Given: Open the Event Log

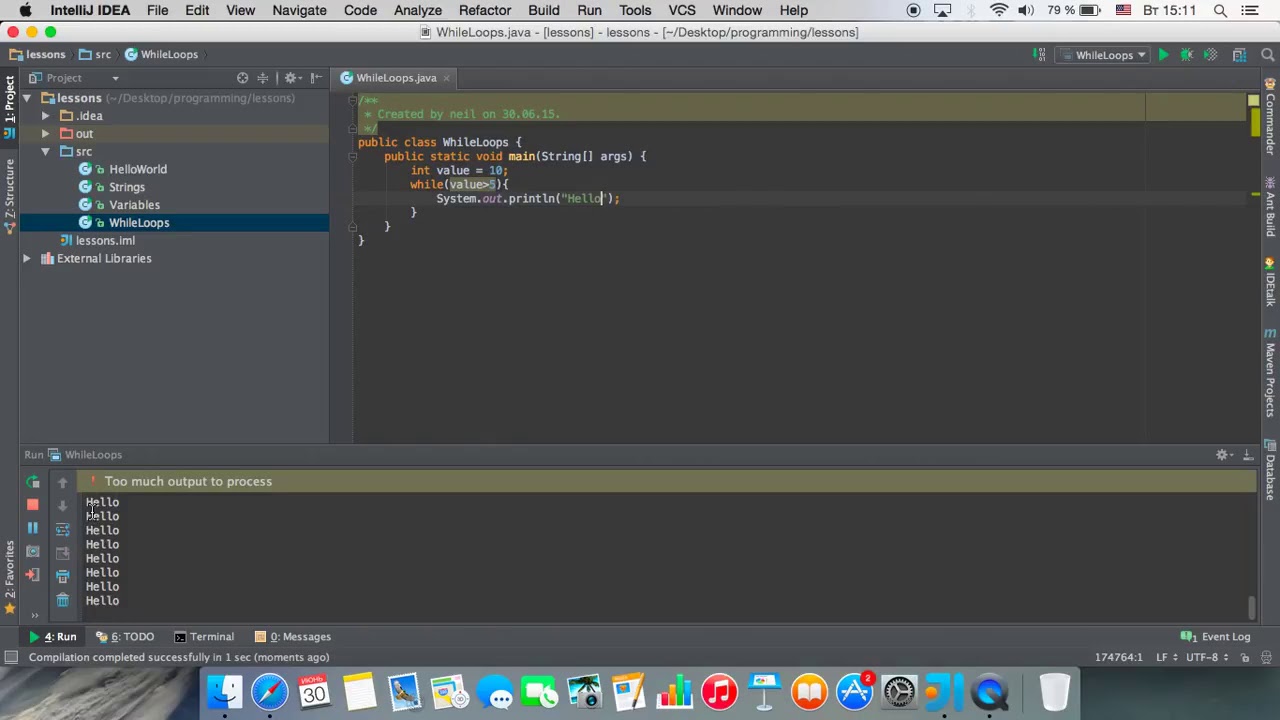Looking at the screenshot, I should coord(1216,637).
